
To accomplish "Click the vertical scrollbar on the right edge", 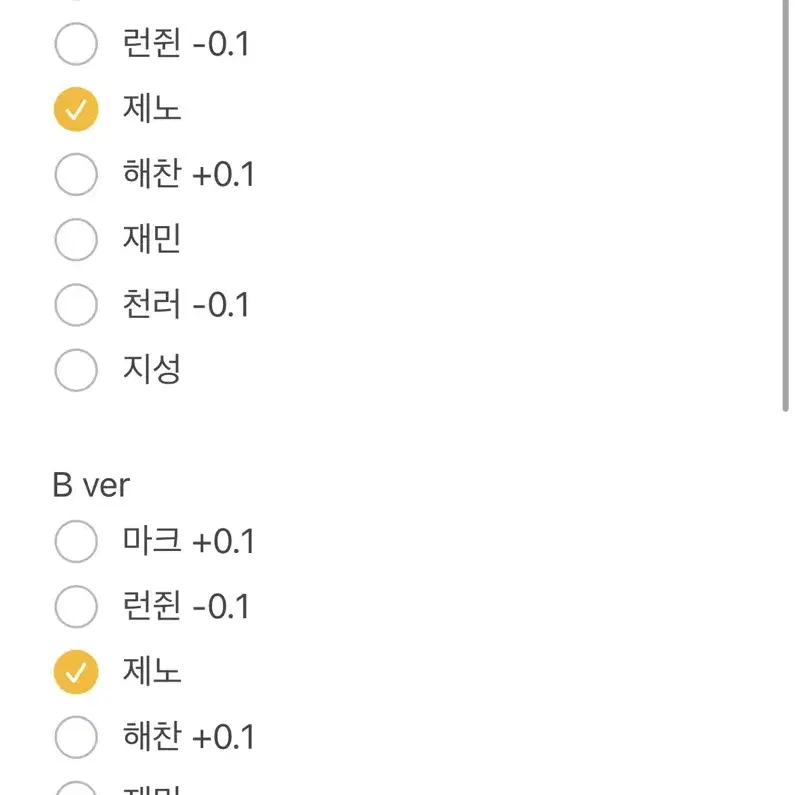I will pyautogui.click(x=785, y=203).
